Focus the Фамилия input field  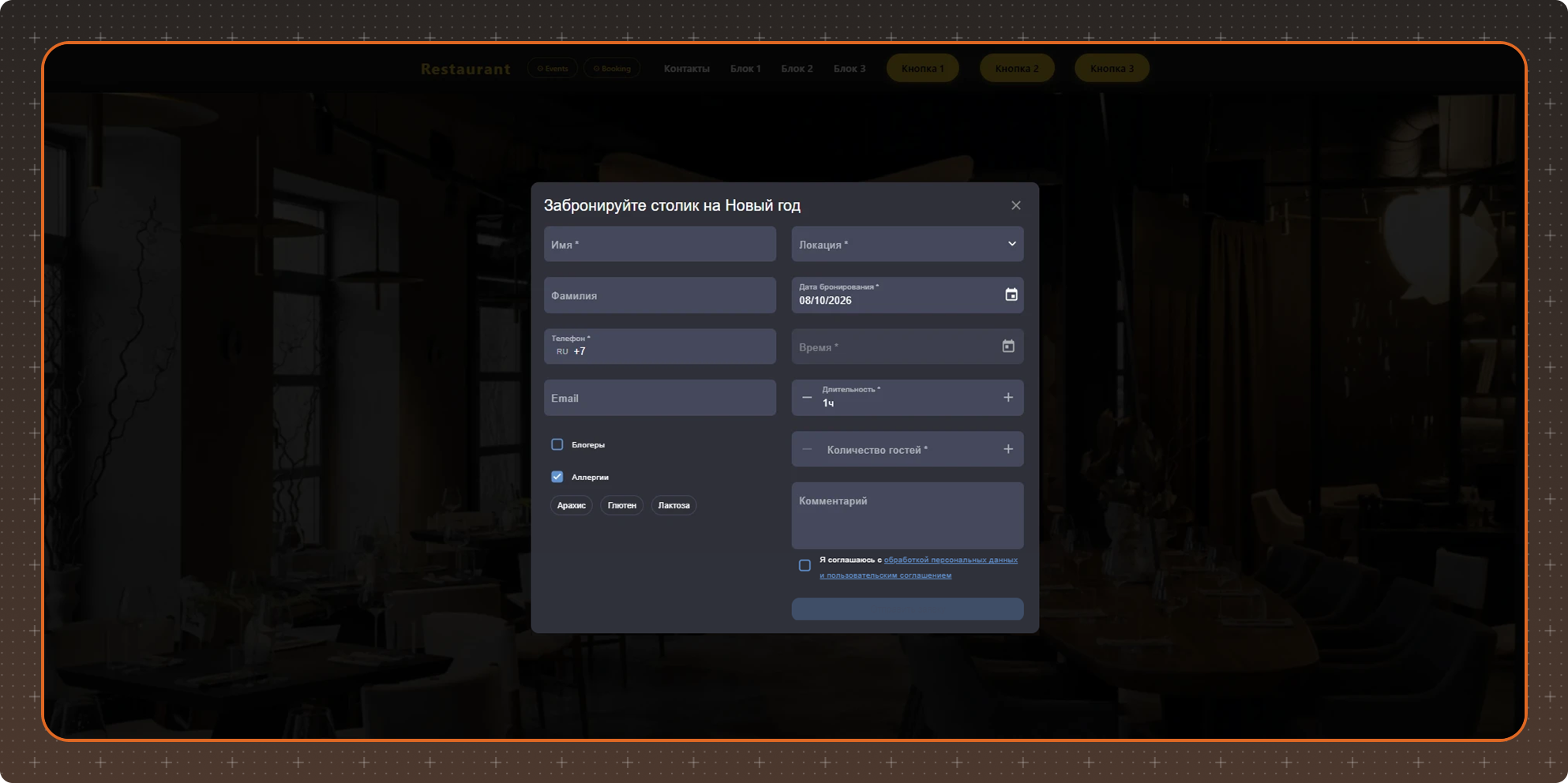point(660,295)
